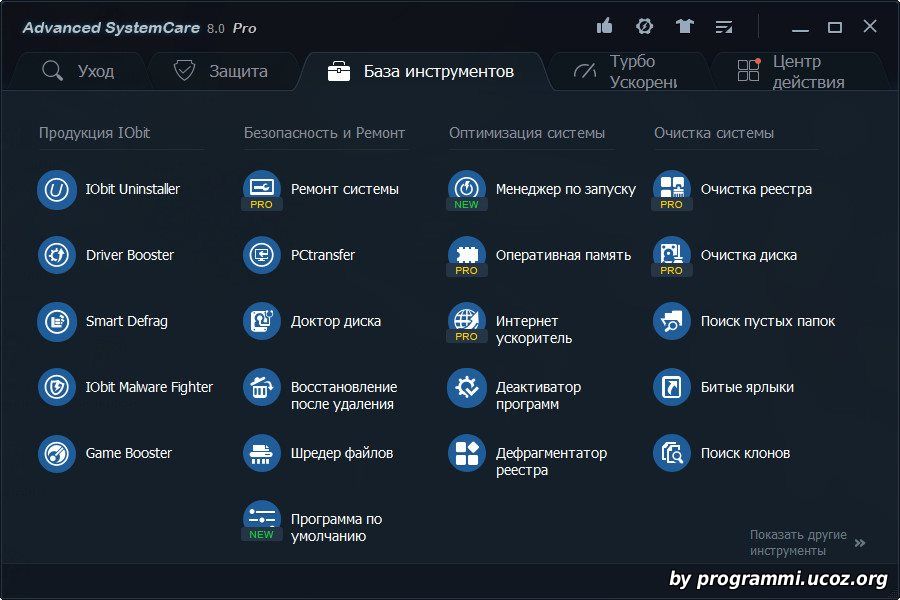
Task: Launch Дефрагментатор реестра icon
Action: (467, 453)
